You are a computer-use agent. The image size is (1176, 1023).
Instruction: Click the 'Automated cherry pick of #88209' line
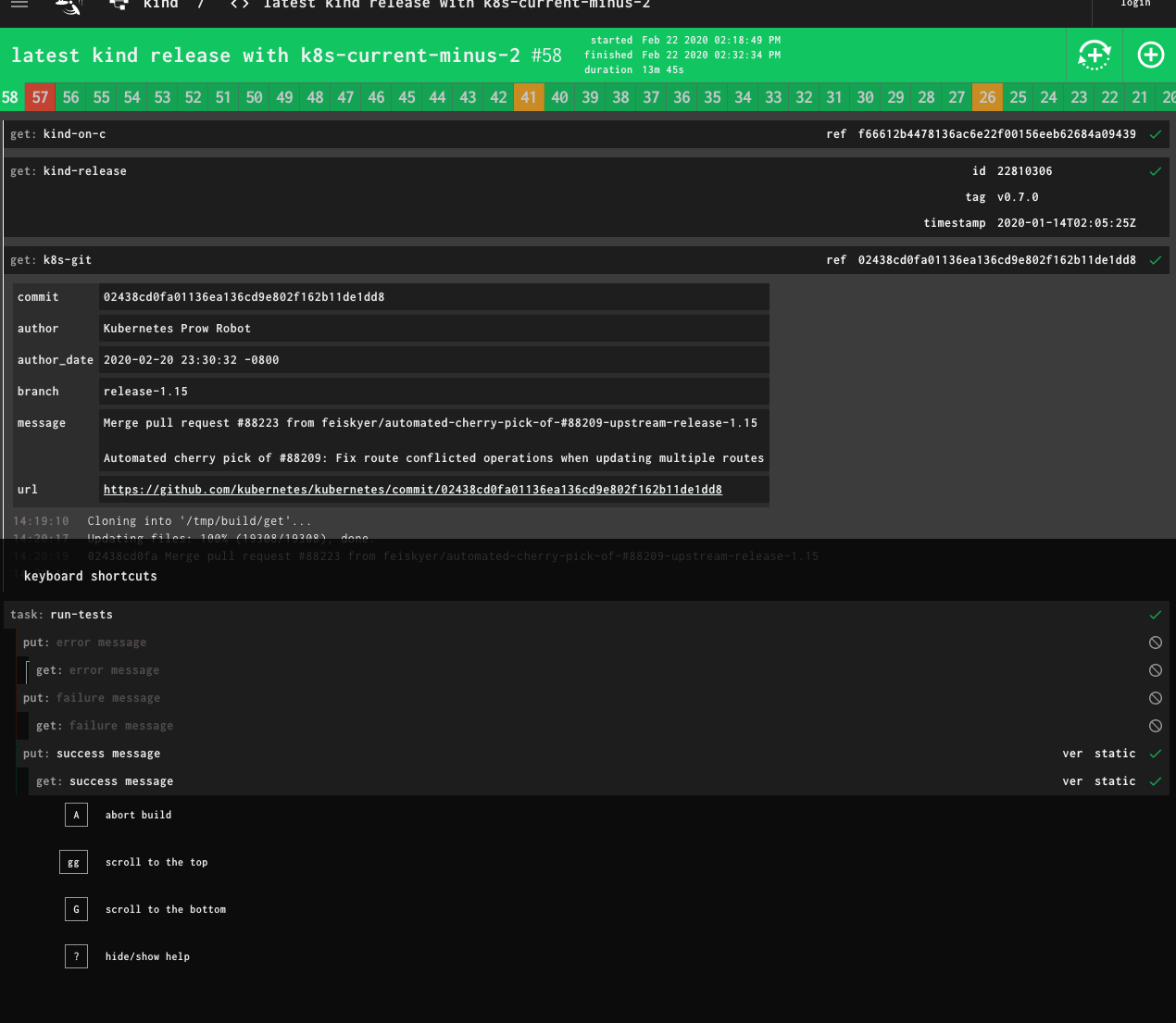click(x=433, y=458)
